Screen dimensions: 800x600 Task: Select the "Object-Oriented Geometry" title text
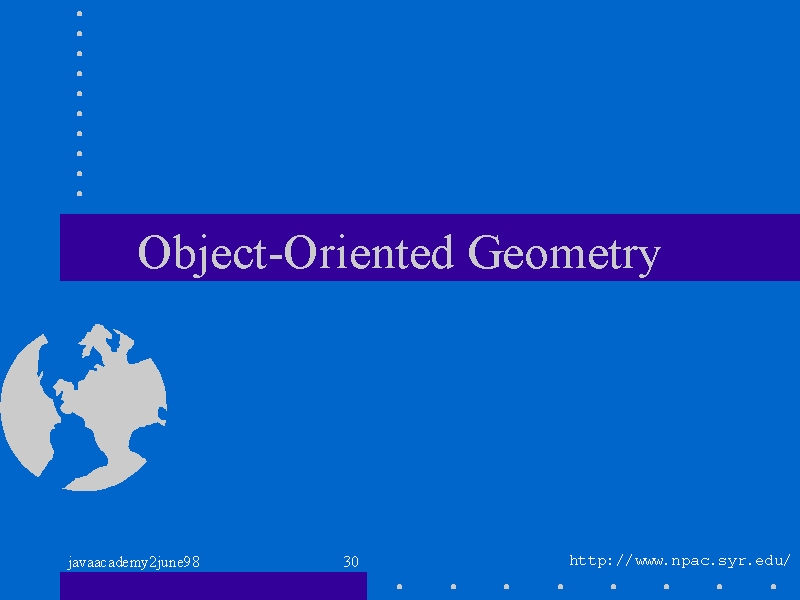(x=399, y=253)
